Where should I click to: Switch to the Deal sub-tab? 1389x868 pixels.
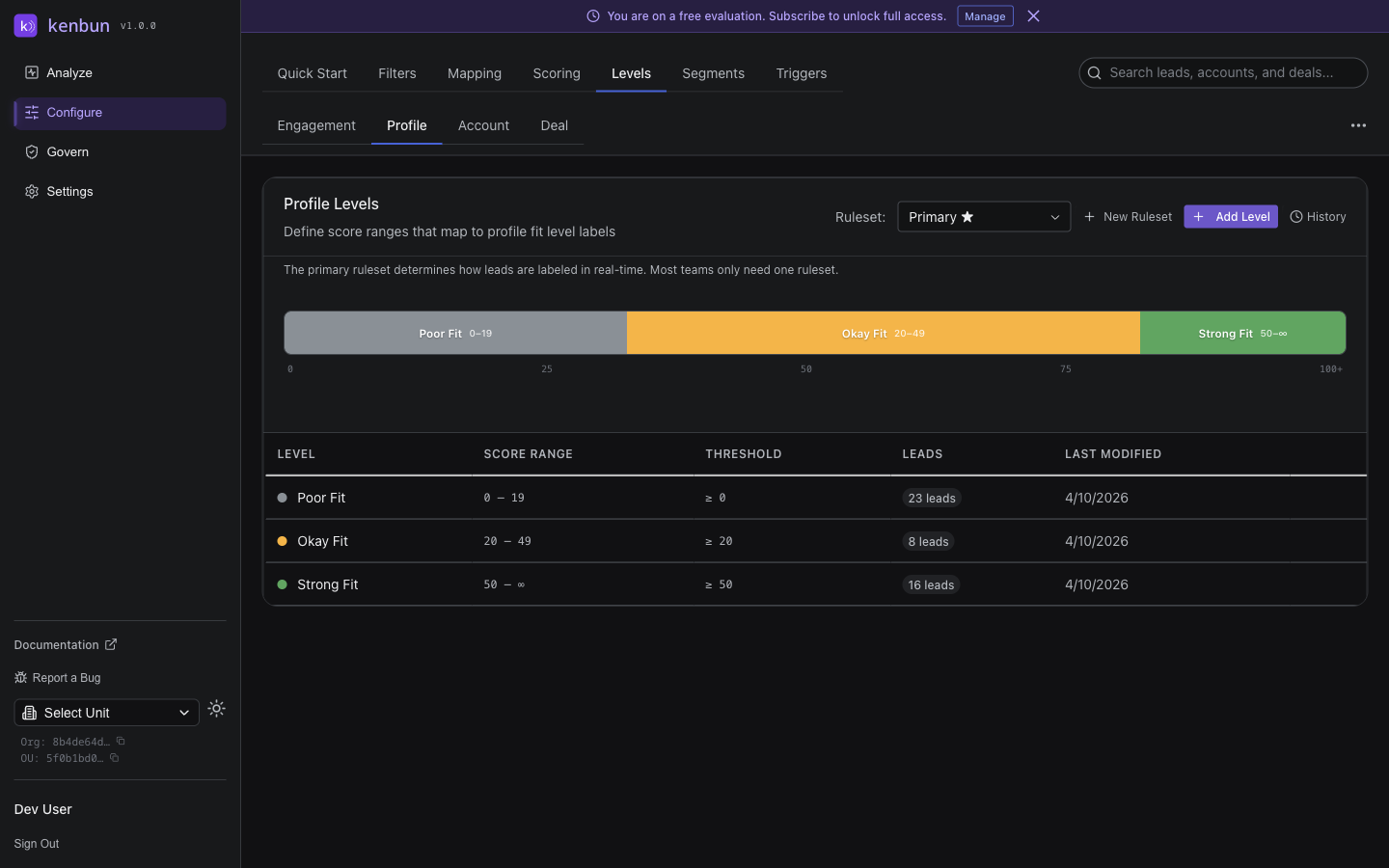pyautogui.click(x=555, y=125)
